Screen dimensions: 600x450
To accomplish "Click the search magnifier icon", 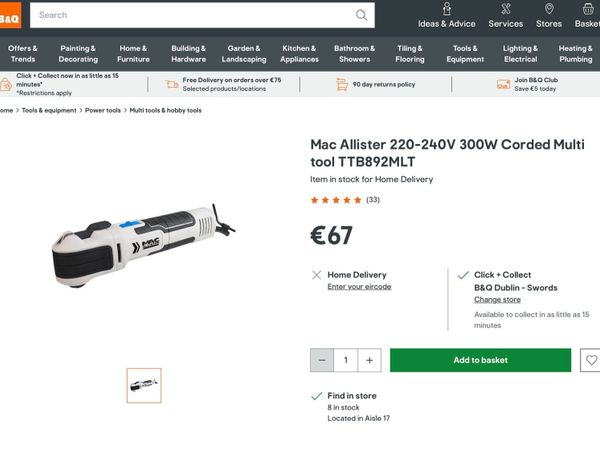I will 361,15.
